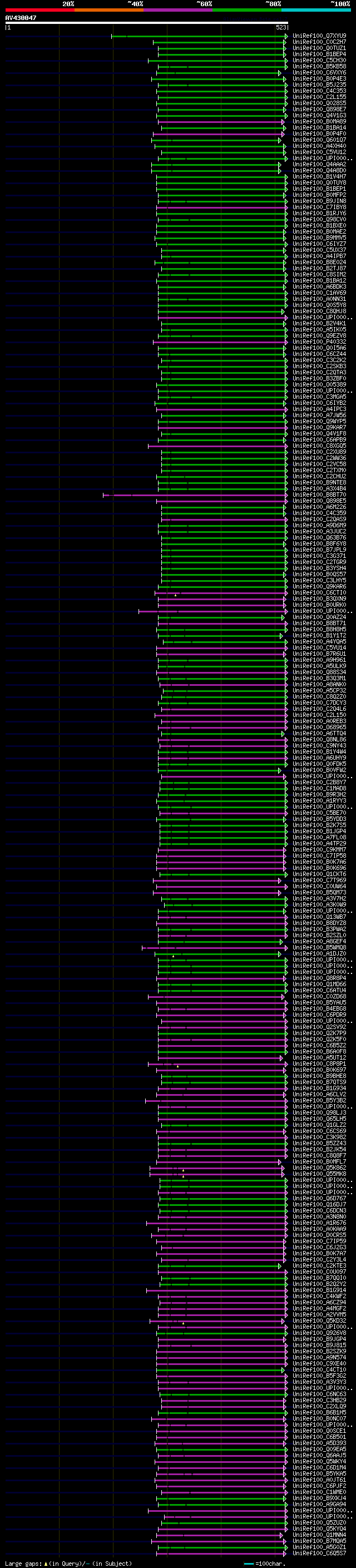Select the UniRef100_A9D6M9 label
This screenshot has width=356, height=1568.
tap(319, 525)
